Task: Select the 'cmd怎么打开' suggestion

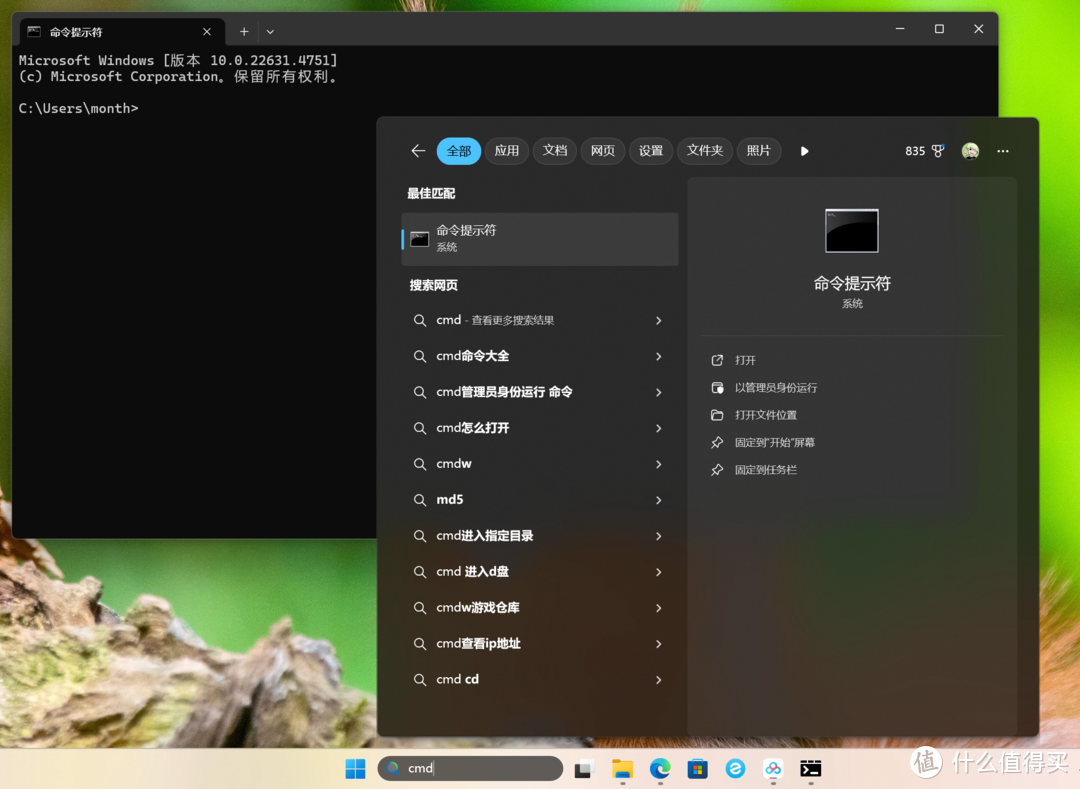Action: [x=540, y=428]
